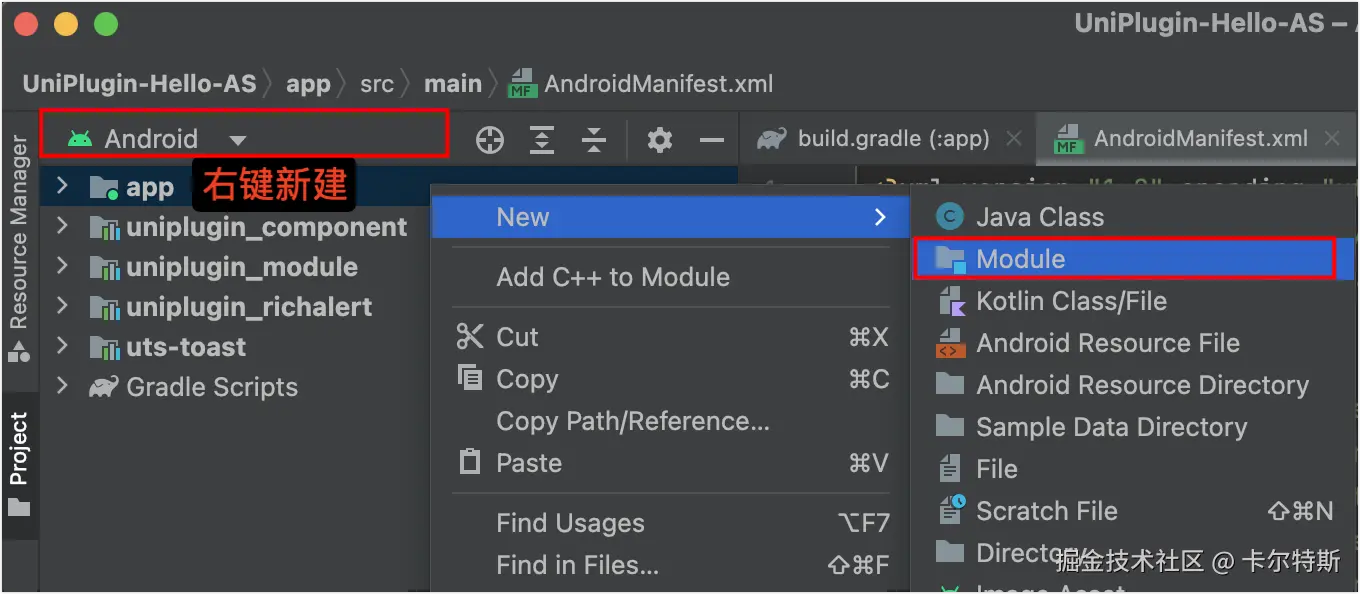Image resolution: width=1360 pixels, height=594 pixels.
Task: Click the gradle elephant icon on build.gradle tab
Action: [772, 139]
